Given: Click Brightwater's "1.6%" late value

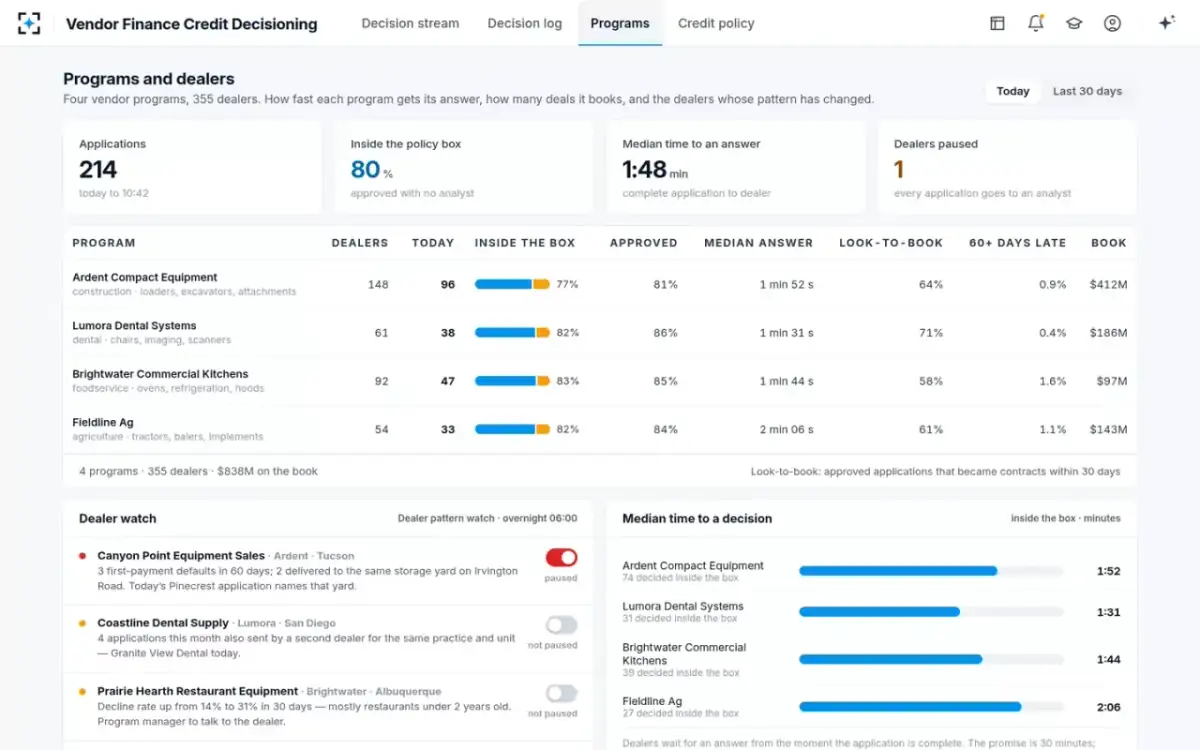Looking at the screenshot, I should click(1053, 381).
